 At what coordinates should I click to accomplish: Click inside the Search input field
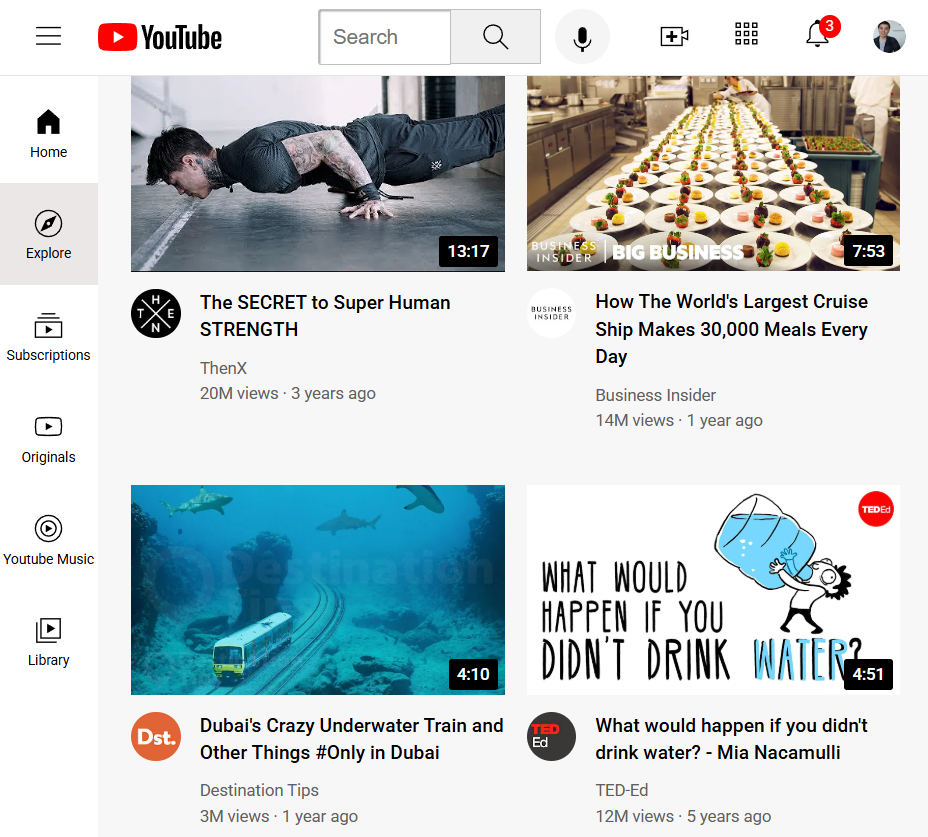click(385, 37)
